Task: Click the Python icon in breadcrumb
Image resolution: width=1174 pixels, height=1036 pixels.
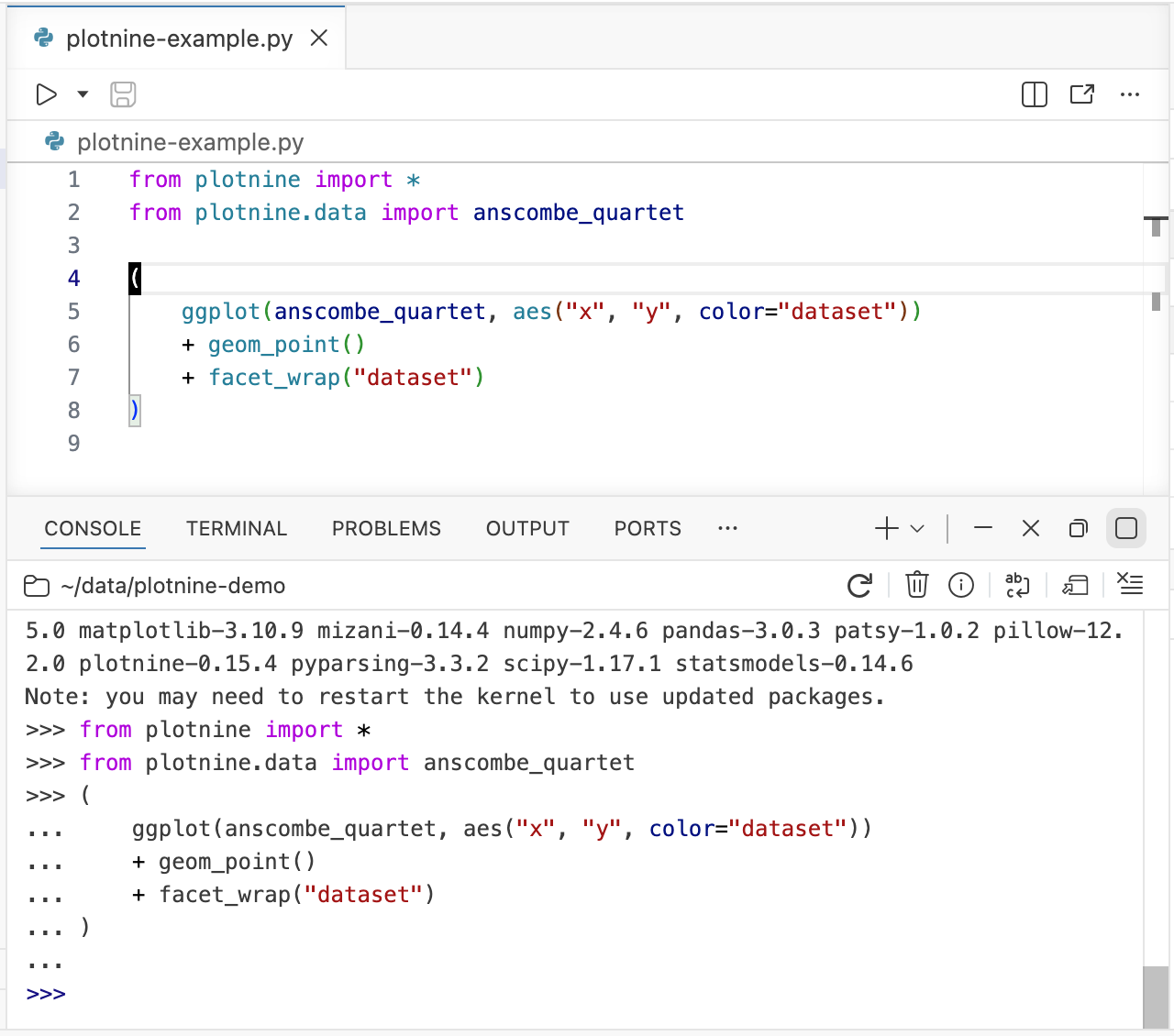Action: point(55,141)
